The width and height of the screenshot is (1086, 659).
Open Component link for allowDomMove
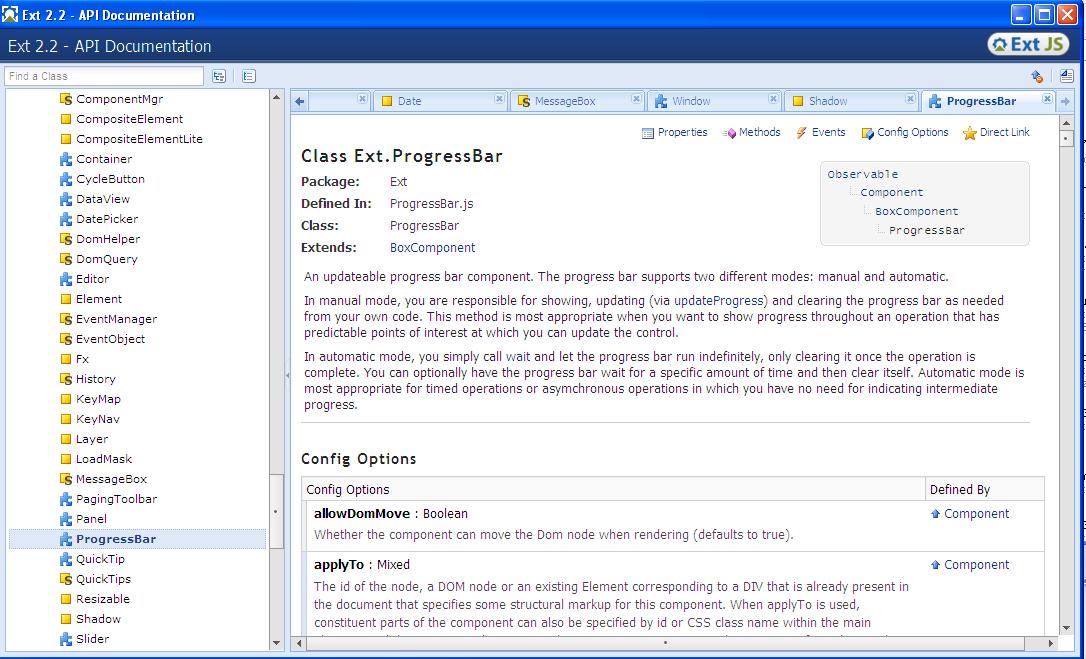coord(977,514)
